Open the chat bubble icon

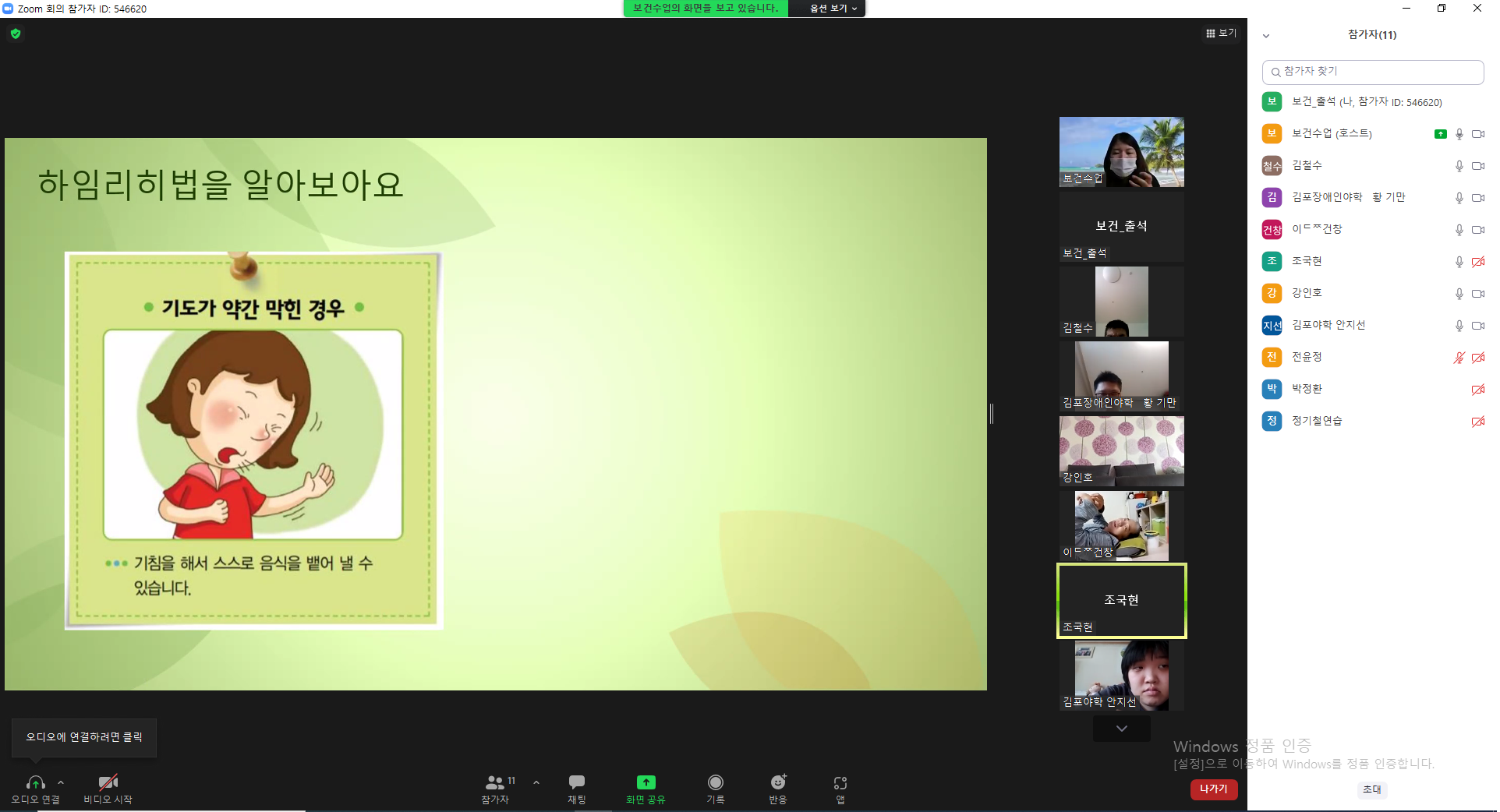(x=577, y=782)
